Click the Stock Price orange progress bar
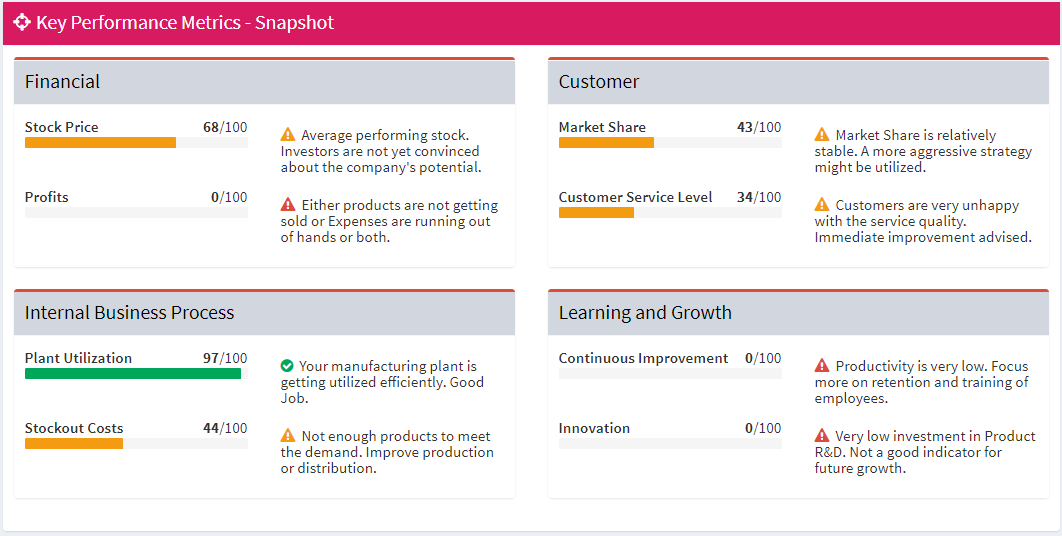The height and width of the screenshot is (536, 1062). 100,143
